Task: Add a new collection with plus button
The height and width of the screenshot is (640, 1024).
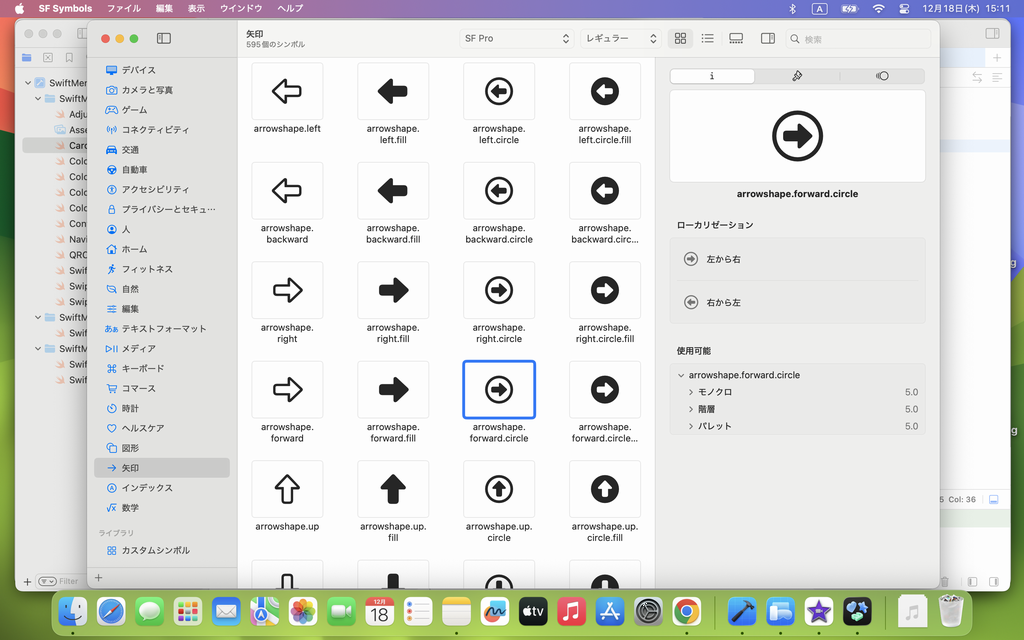Action: [98, 578]
